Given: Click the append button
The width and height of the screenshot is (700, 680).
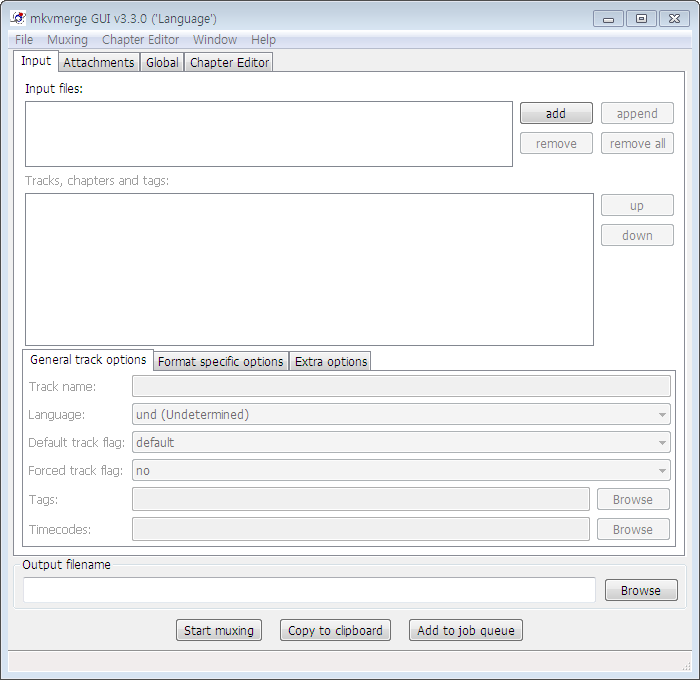Looking at the screenshot, I should [637, 113].
